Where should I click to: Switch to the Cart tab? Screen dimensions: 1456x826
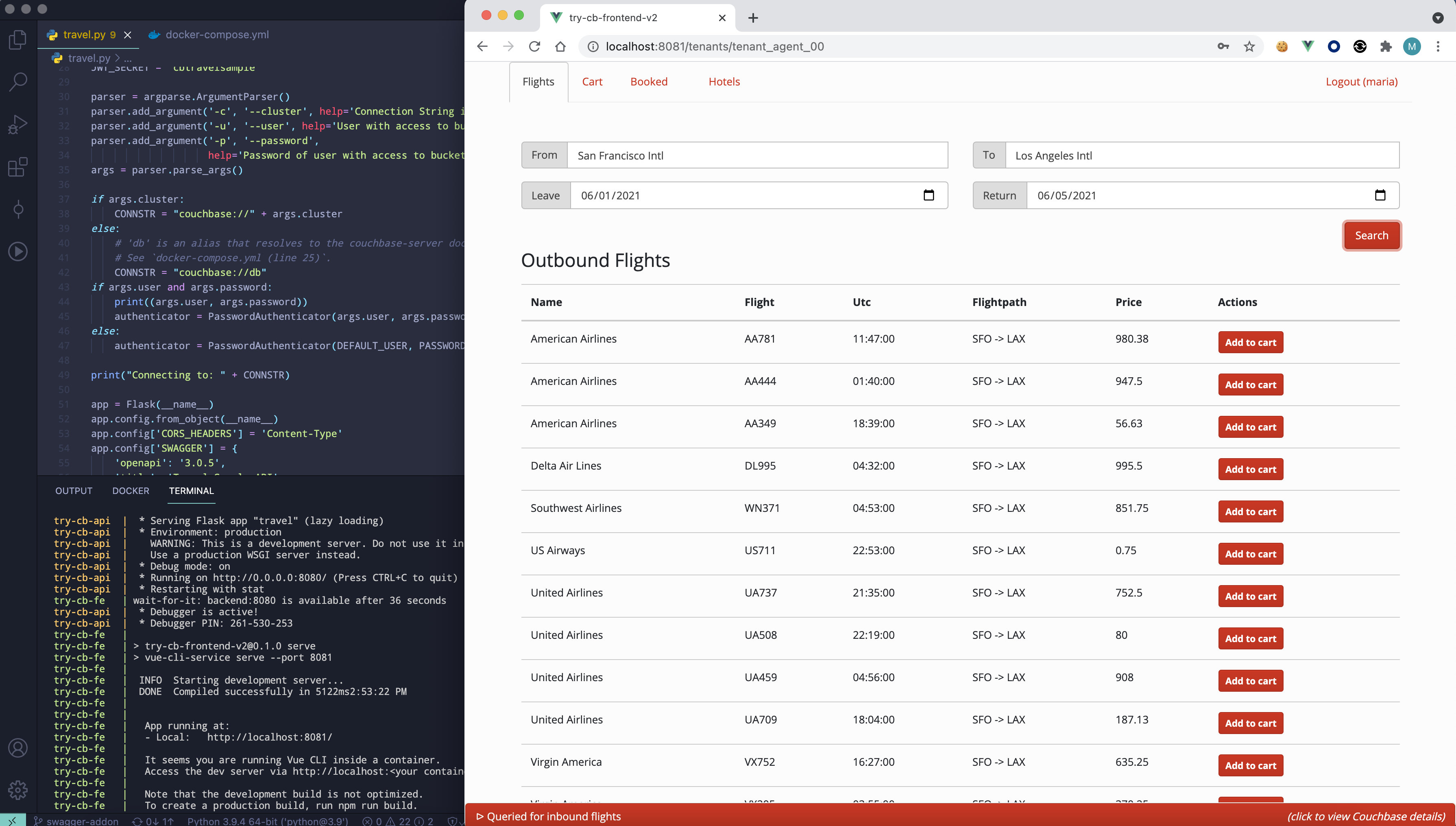coord(592,81)
